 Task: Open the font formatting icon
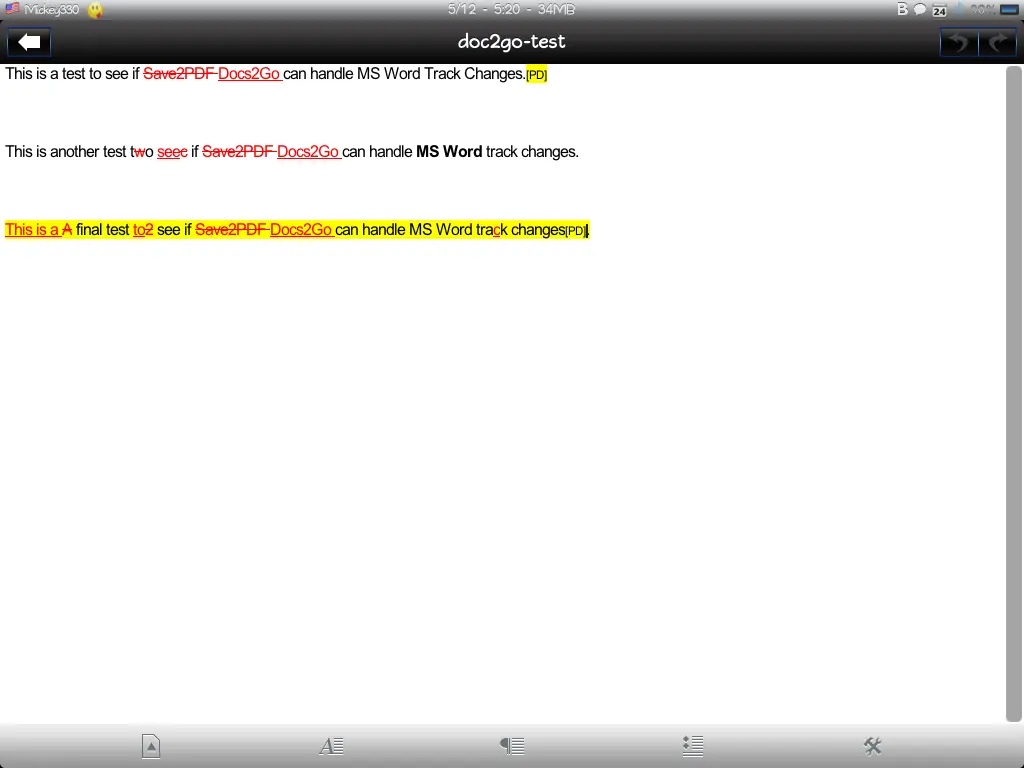tap(331, 746)
